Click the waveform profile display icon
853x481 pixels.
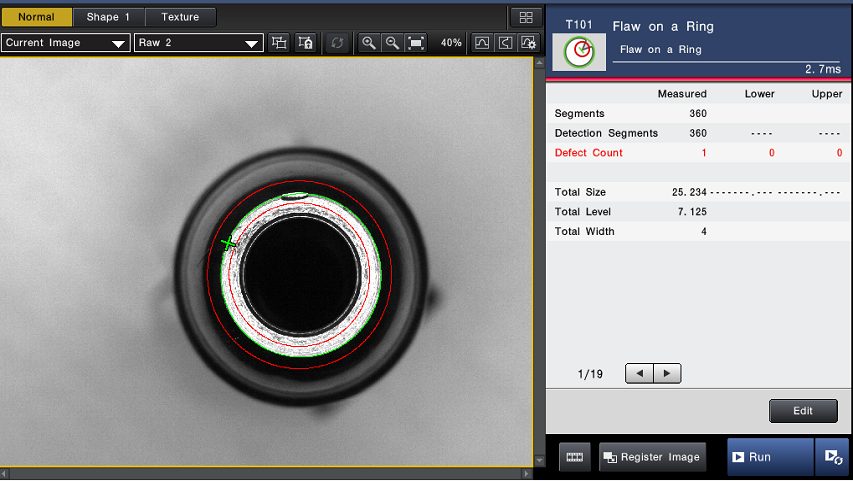482,43
